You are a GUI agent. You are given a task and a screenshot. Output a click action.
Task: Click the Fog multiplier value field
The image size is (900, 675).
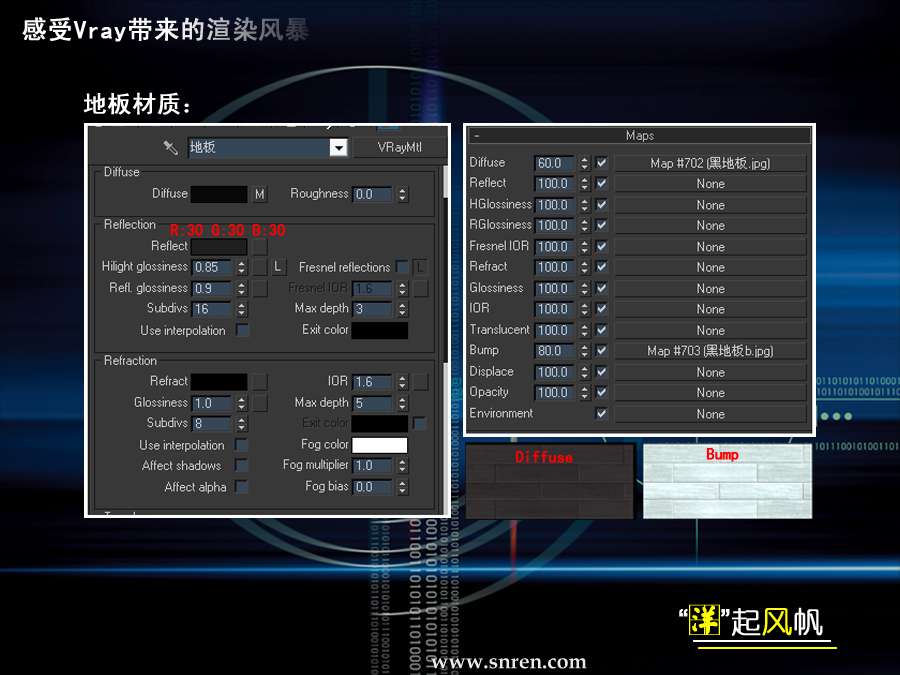(x=373, y=465)
